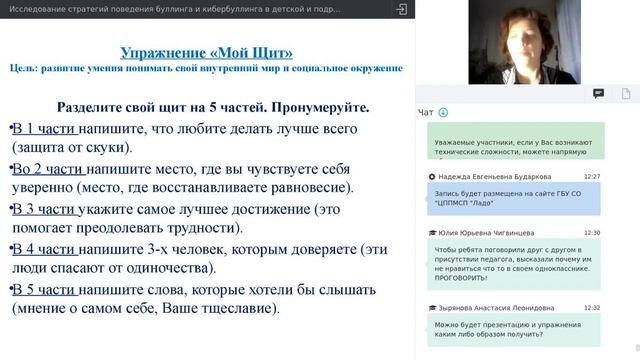640x360 pixels.
Task: Click the underlined text "В 4 части"
Action: [45, 249]
